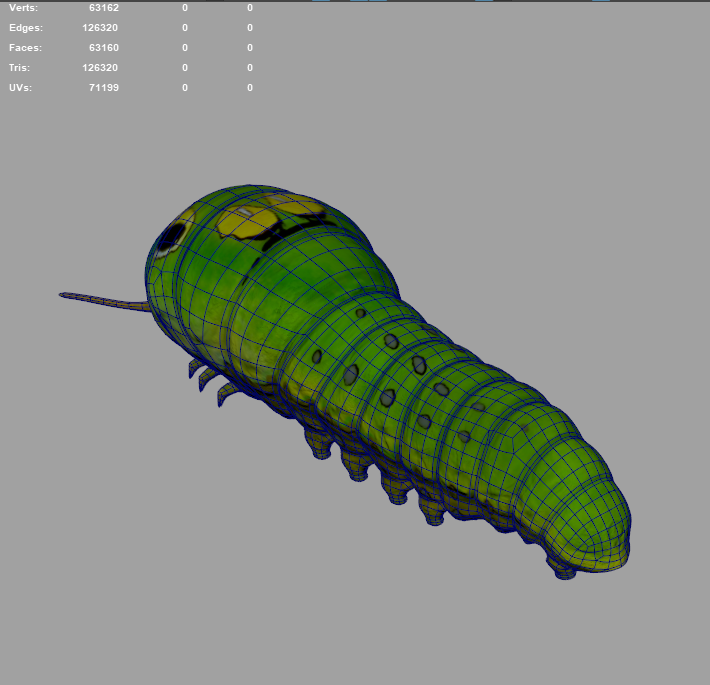The width and height of the screenshot is (710, 685).
Task: Click the vertex count value 63162
Action: tap(103, 8)
